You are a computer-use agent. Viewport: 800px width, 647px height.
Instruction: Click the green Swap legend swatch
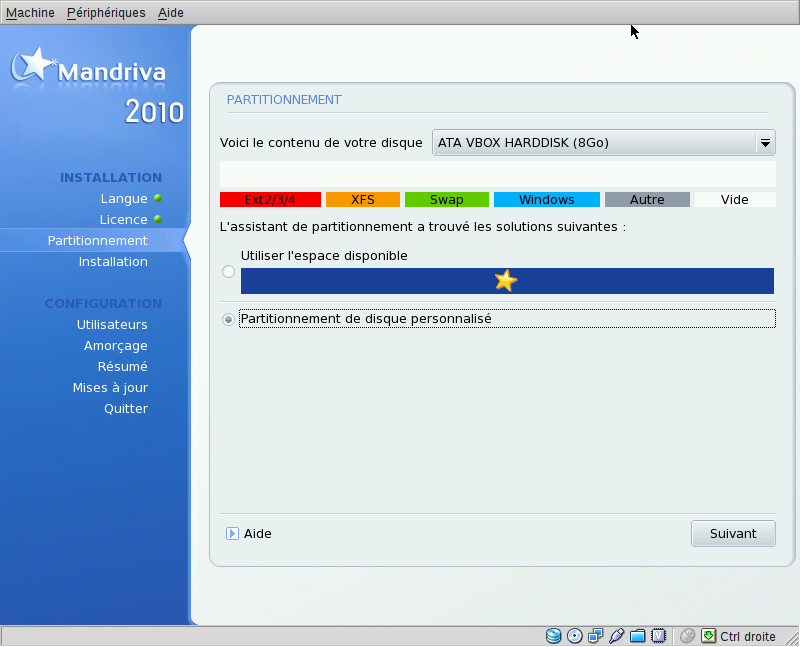[447, 200]
